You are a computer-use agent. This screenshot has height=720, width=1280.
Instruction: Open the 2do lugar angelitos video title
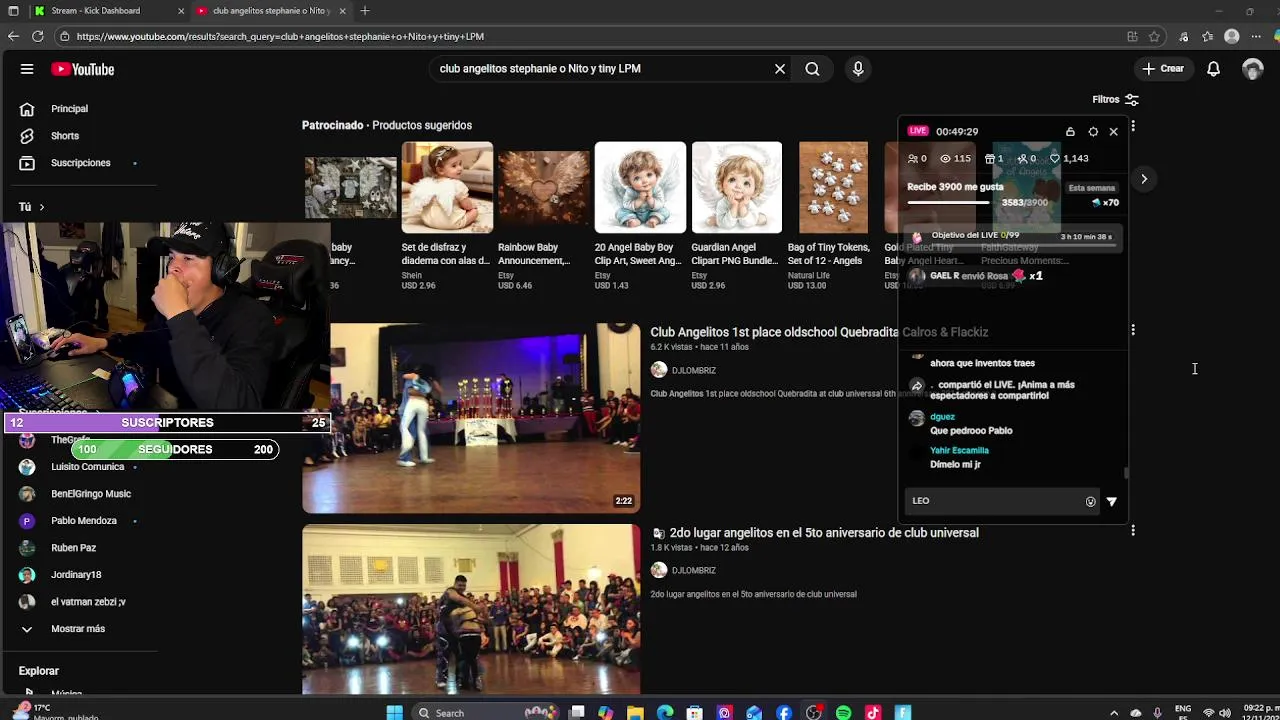(x=824, y=533)
